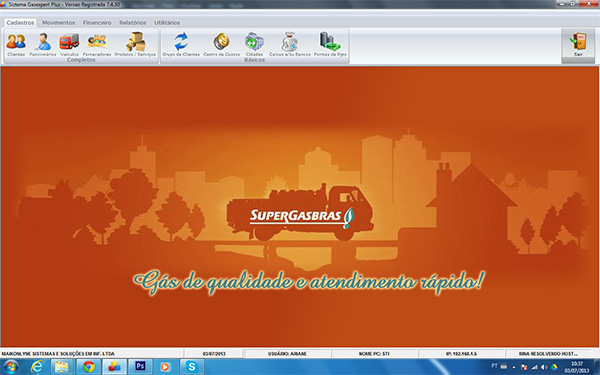Click the status bar date 03/07/2013

(x=214, y=354)
